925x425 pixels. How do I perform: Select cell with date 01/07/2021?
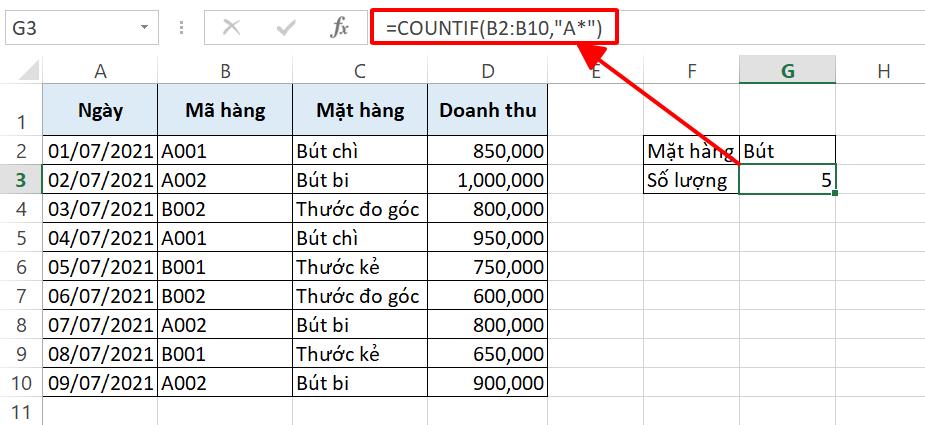click(100, 151)
